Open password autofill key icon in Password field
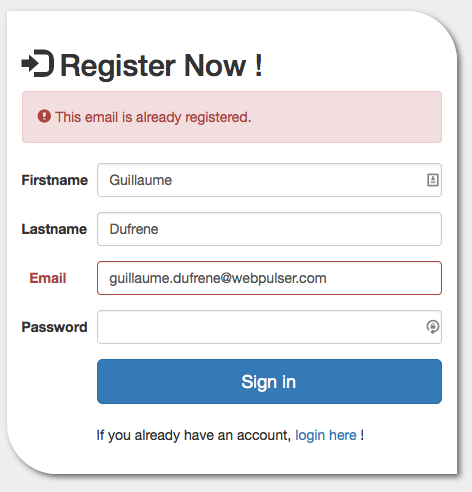The width and height of the screenshot is (472, 492). (x=433, y=327)
